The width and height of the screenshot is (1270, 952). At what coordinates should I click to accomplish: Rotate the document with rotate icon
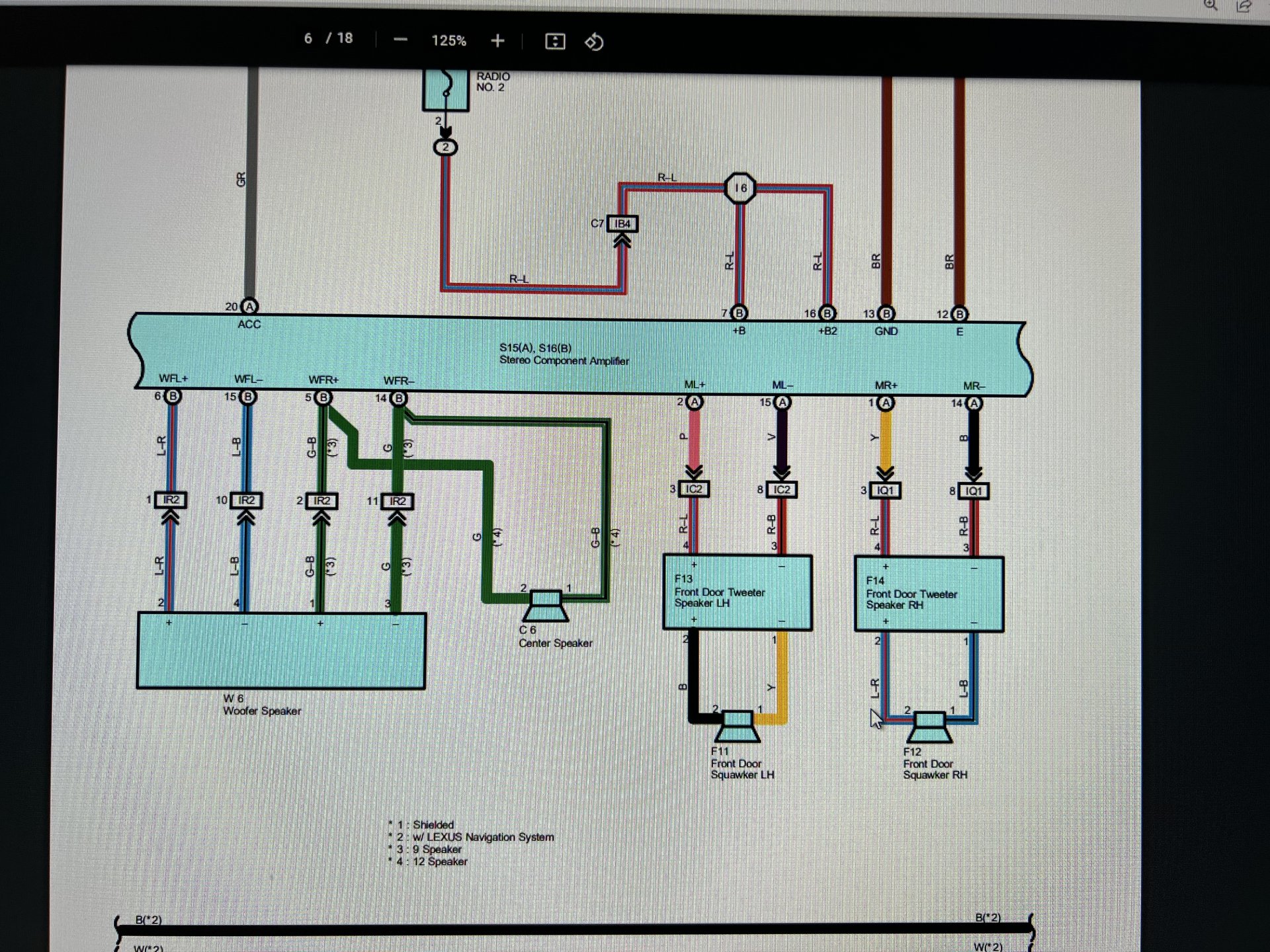(594, 42)
